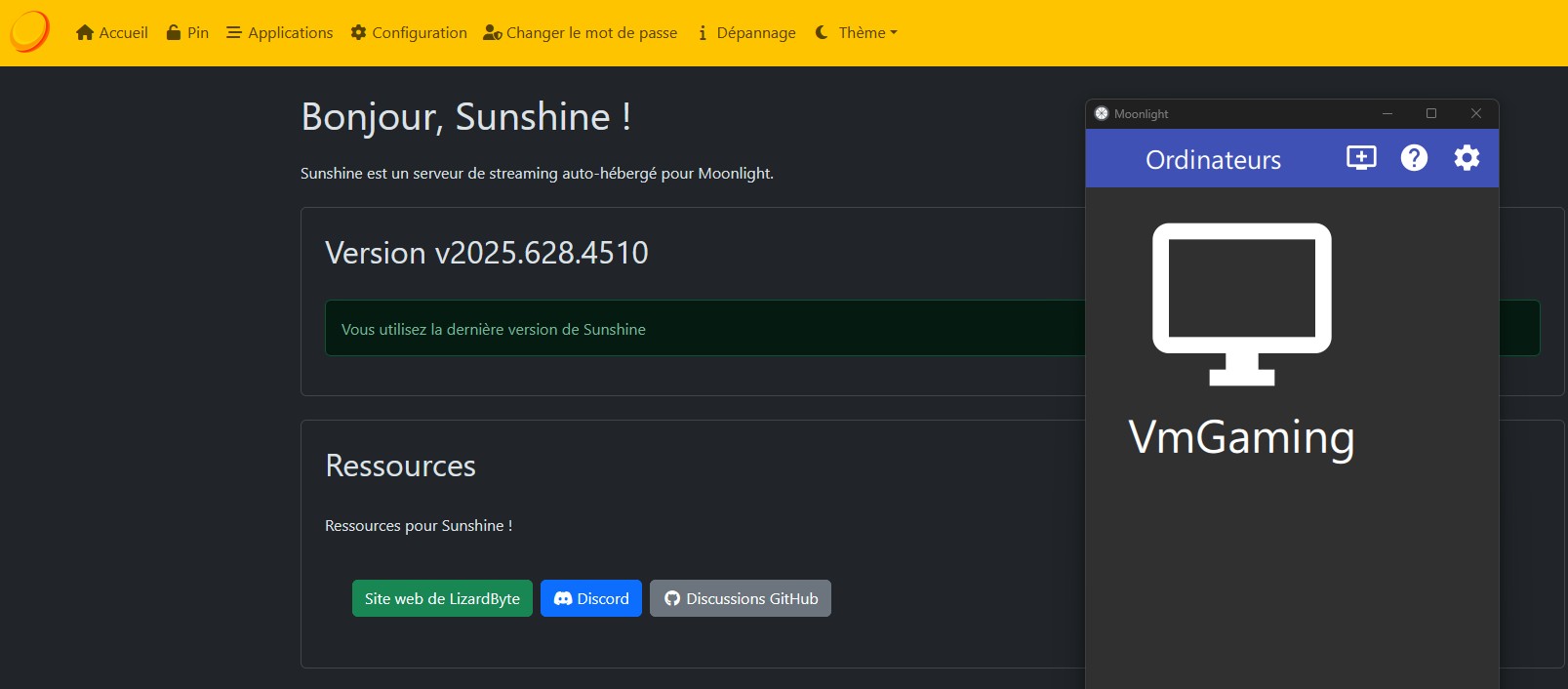1568x689 pixels.
Task: Click the padlock icon beside Pin
Action: tap(174, 33)
